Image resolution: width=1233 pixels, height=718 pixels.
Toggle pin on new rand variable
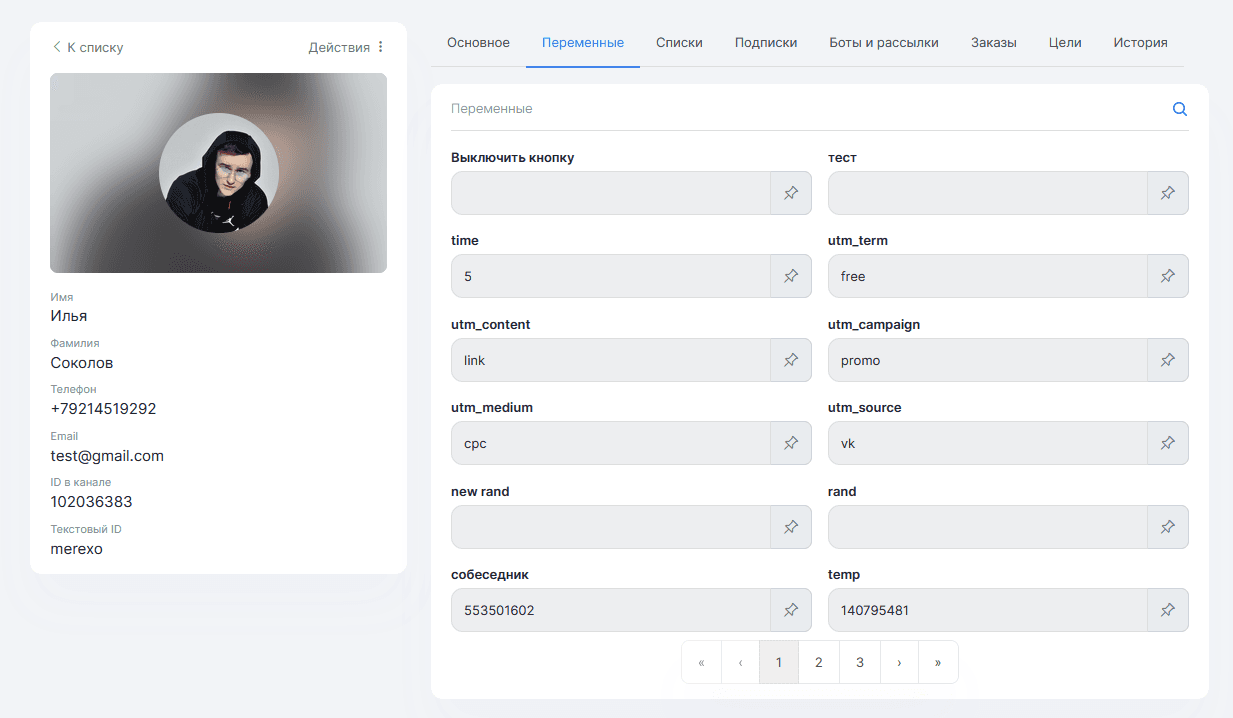pos(790,527)
